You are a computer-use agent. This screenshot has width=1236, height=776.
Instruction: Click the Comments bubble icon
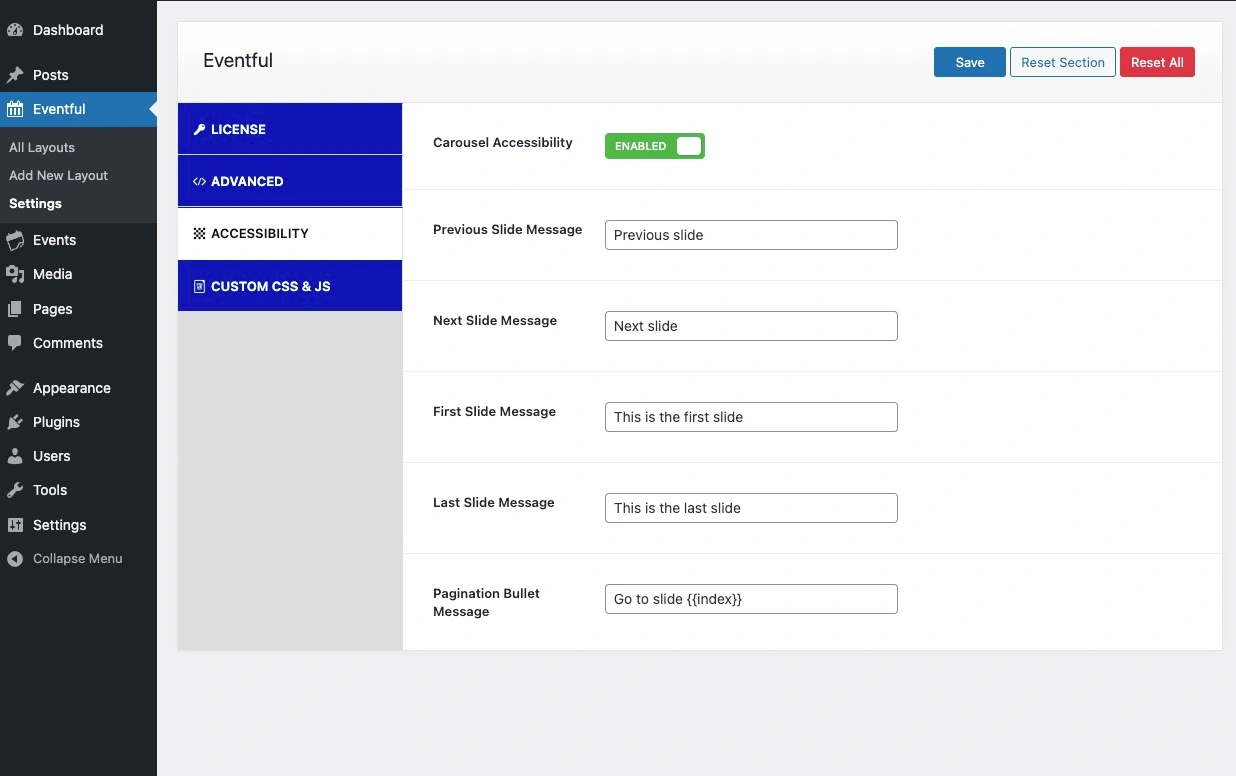[15, 343]
